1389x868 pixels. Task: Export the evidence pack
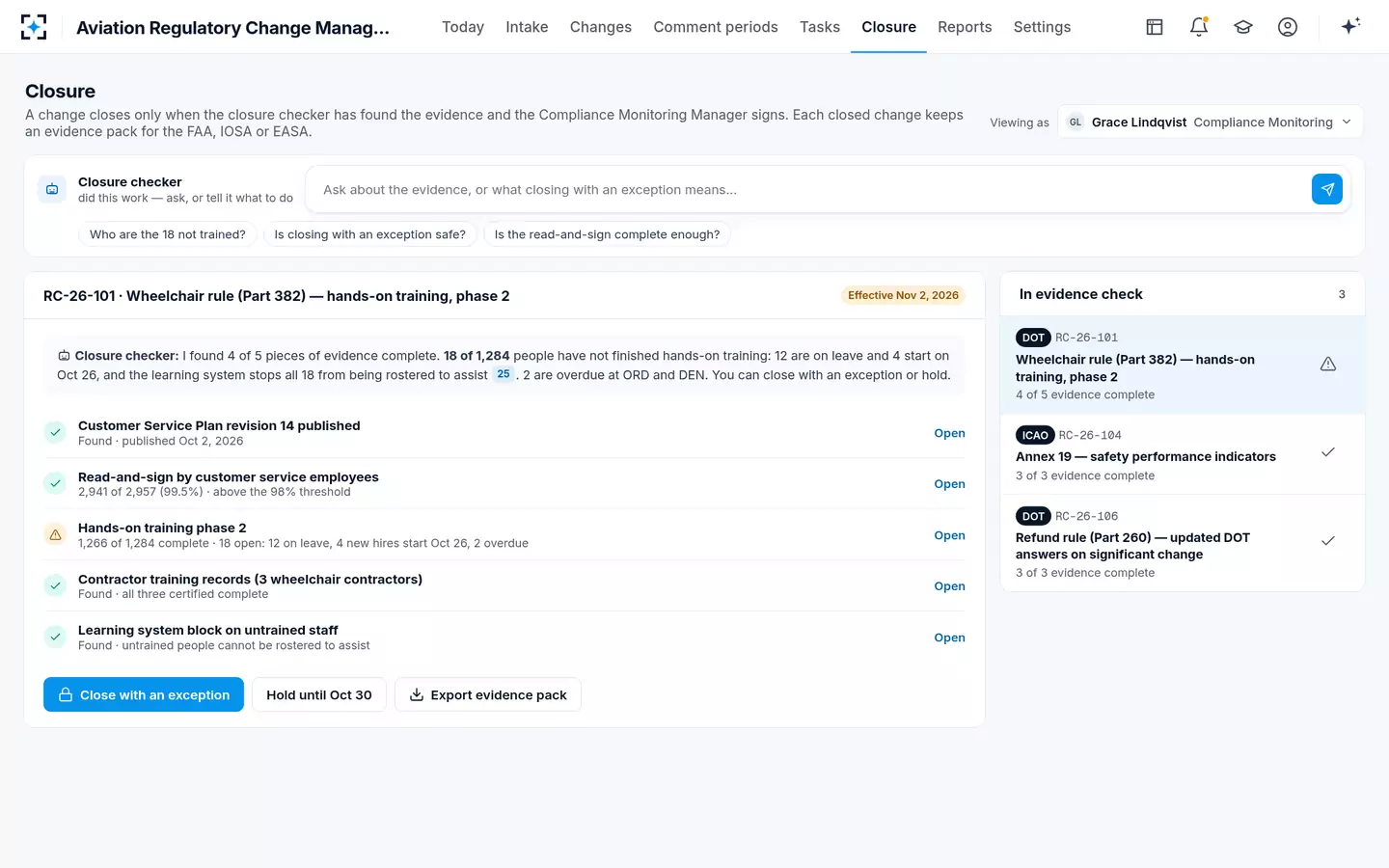488,694
